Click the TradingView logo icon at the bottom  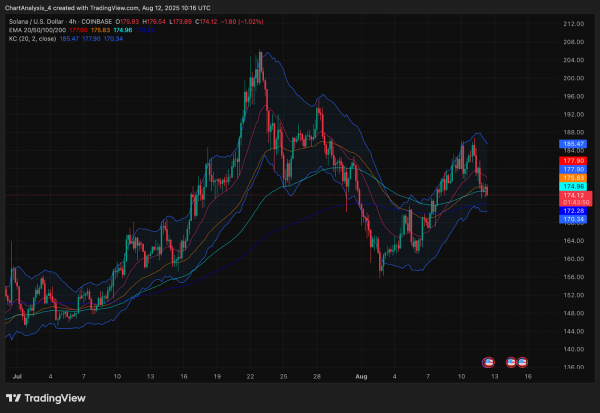pyautogui.click(x=13, y=398)
